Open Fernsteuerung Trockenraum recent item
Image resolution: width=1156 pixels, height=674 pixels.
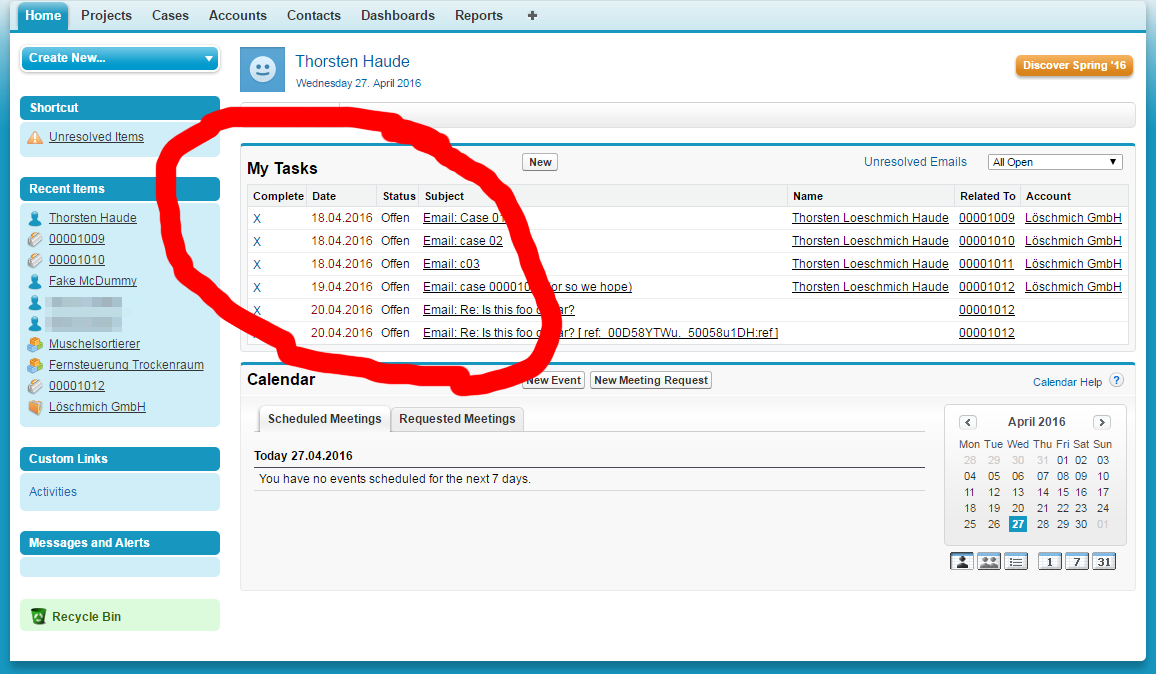tap(126, 365)
